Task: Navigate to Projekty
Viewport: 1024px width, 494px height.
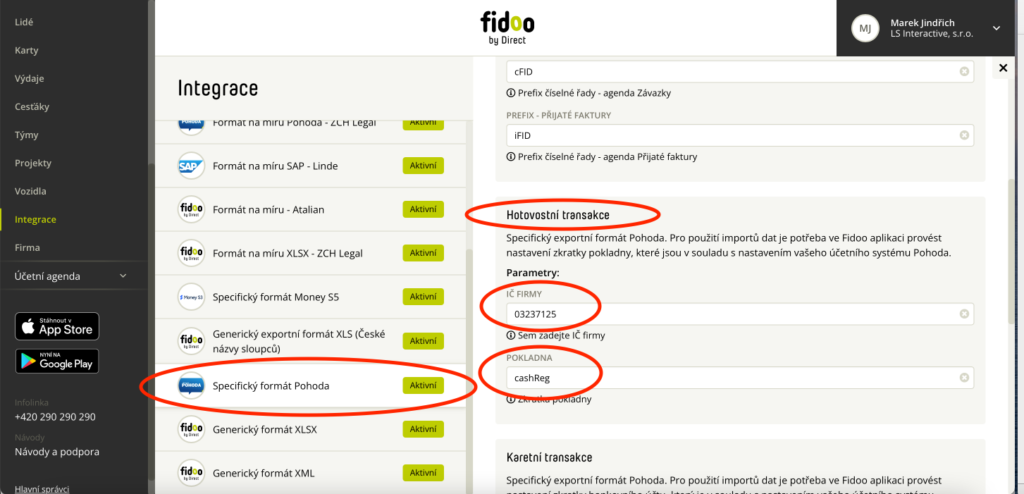Action: (x=33, y=163)
